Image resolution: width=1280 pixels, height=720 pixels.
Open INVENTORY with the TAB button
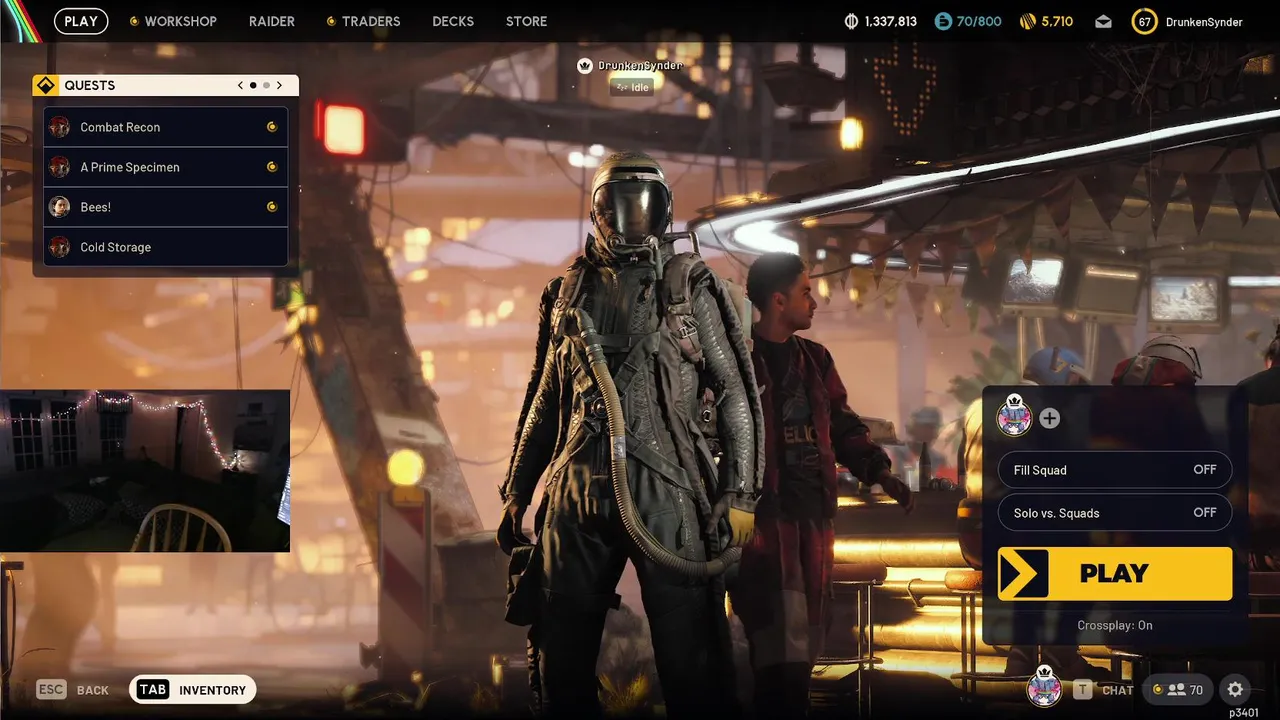tap(193, 690)
